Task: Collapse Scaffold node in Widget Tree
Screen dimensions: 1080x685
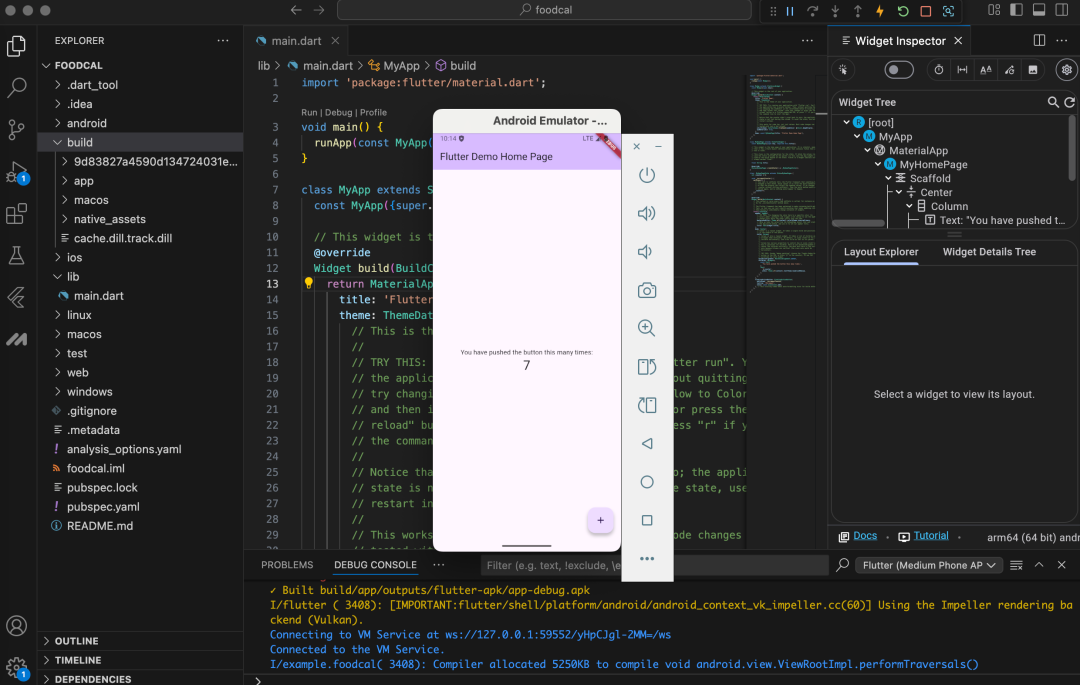Action: click(x=889, y=178)
